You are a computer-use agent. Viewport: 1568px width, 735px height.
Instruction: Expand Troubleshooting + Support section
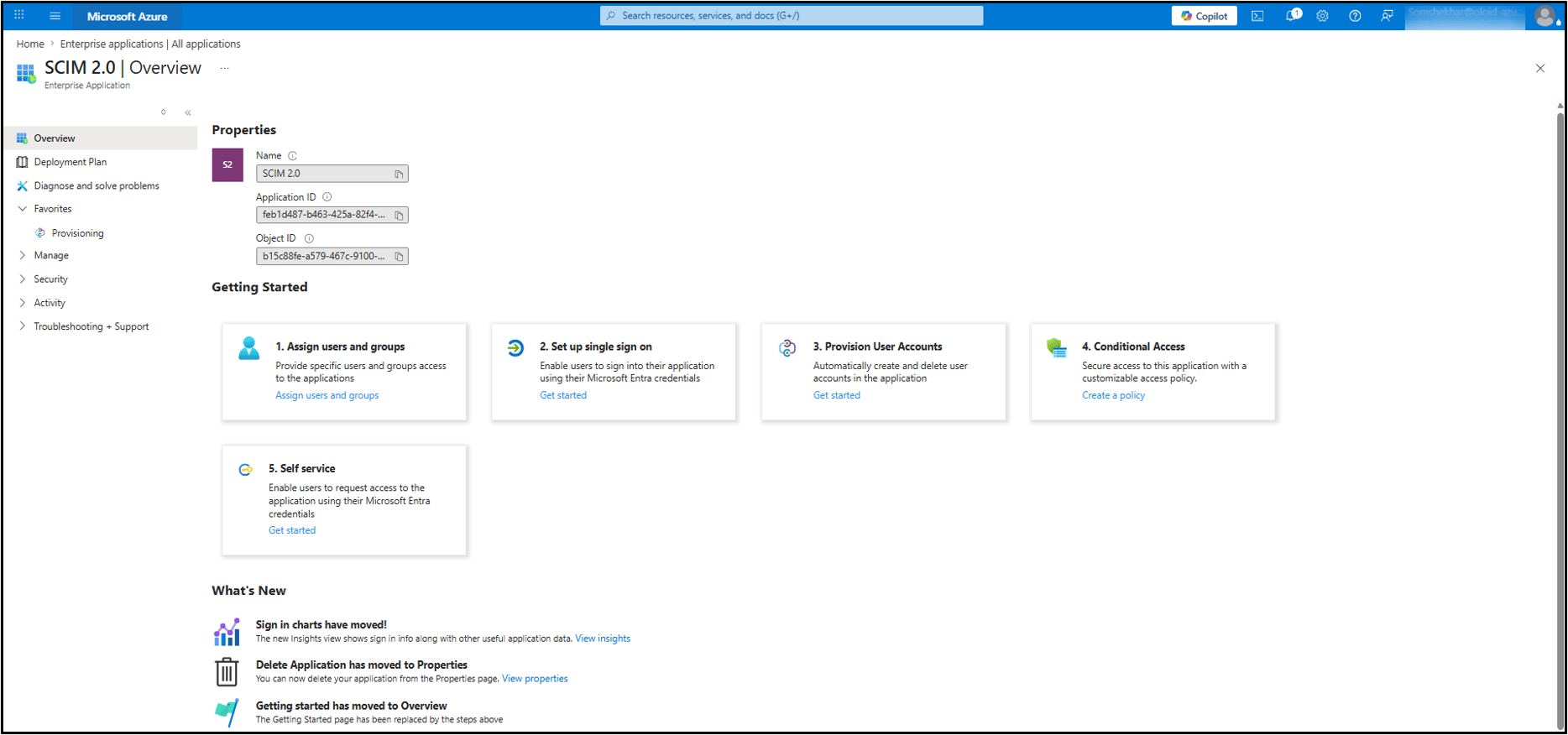click(23, 326)
